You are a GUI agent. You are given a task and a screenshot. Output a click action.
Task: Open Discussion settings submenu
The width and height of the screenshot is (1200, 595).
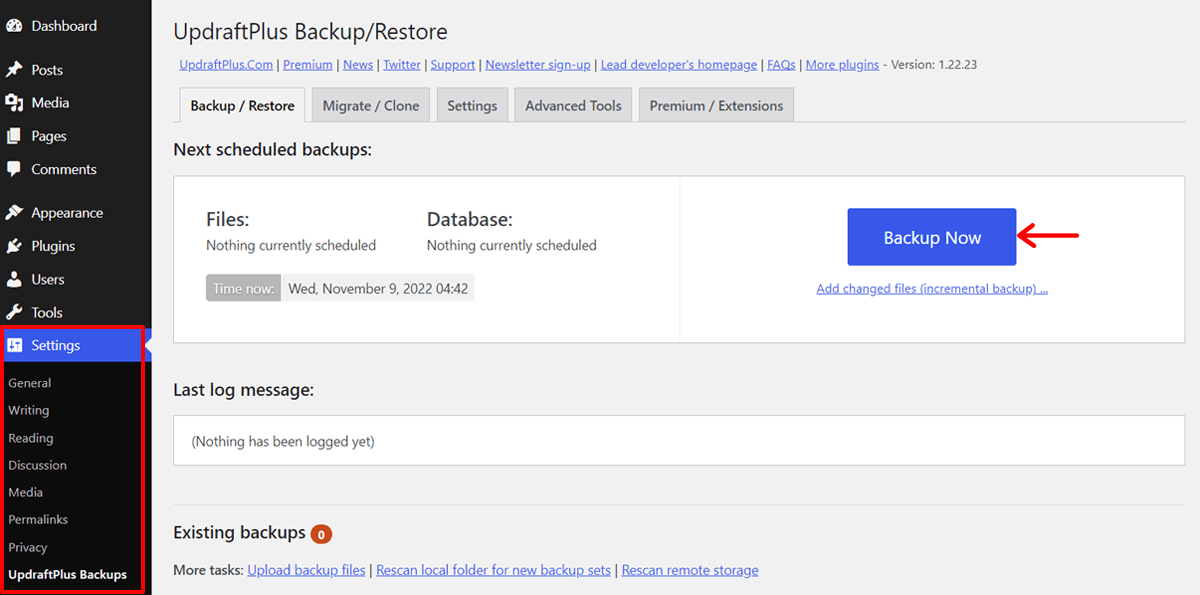38,465
